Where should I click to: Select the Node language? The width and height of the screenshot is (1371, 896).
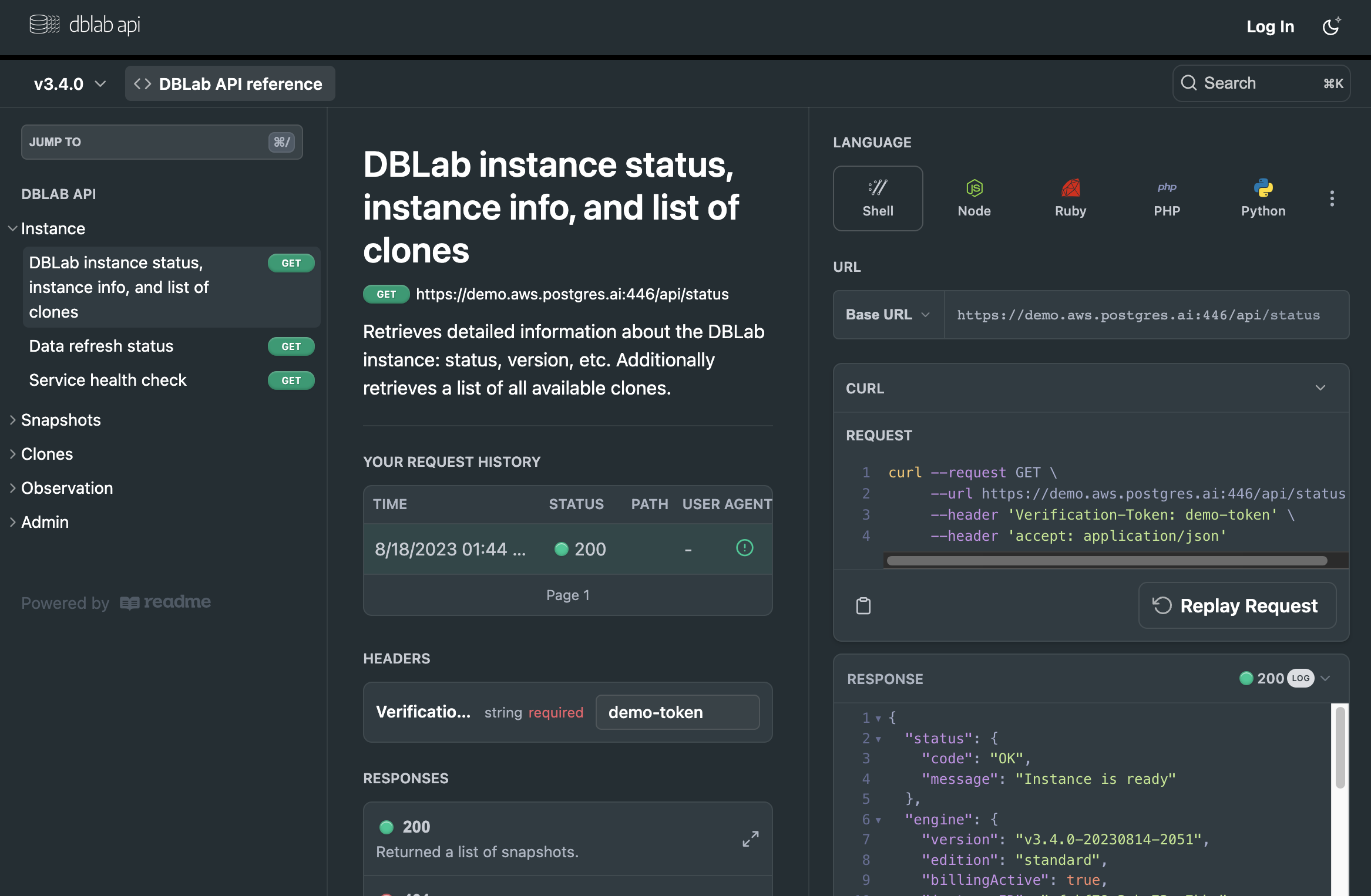[974, 198]
